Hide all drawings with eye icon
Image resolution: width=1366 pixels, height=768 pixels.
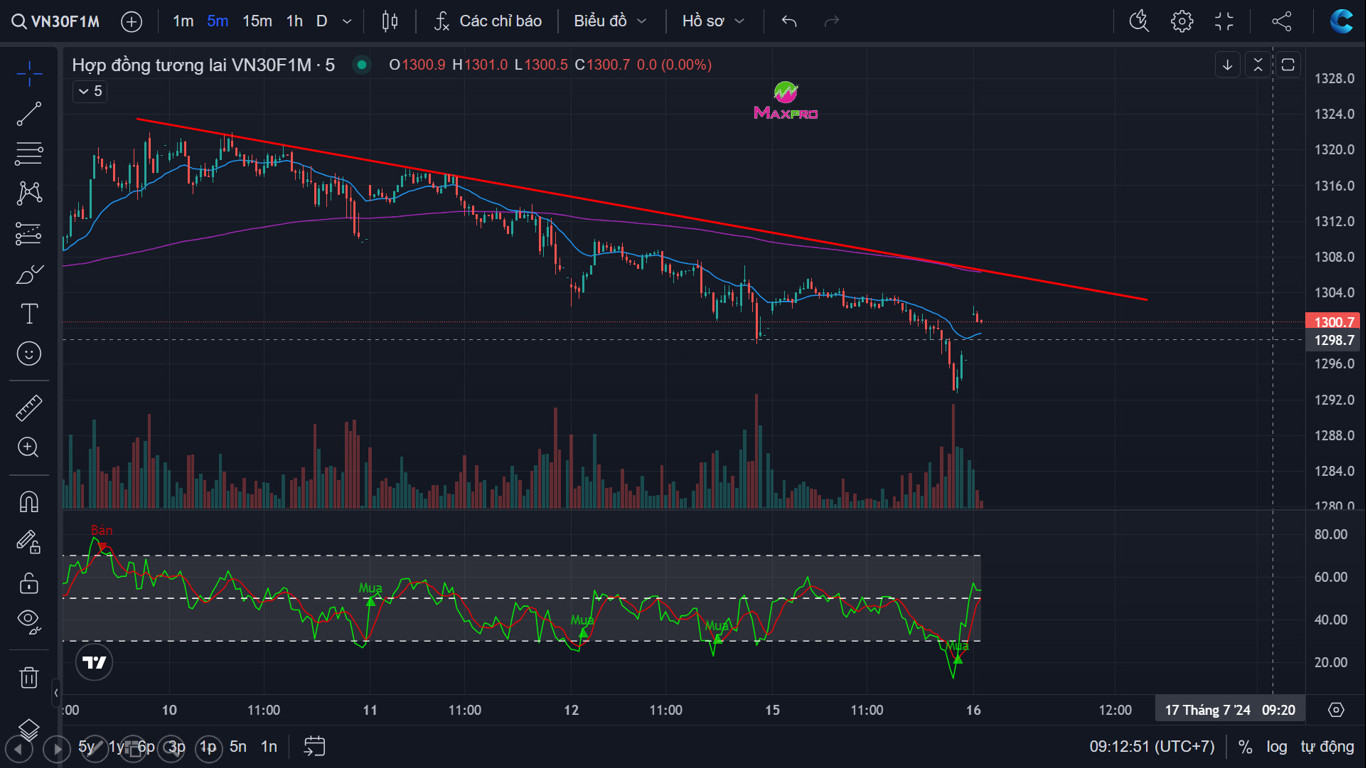(29, 621)
